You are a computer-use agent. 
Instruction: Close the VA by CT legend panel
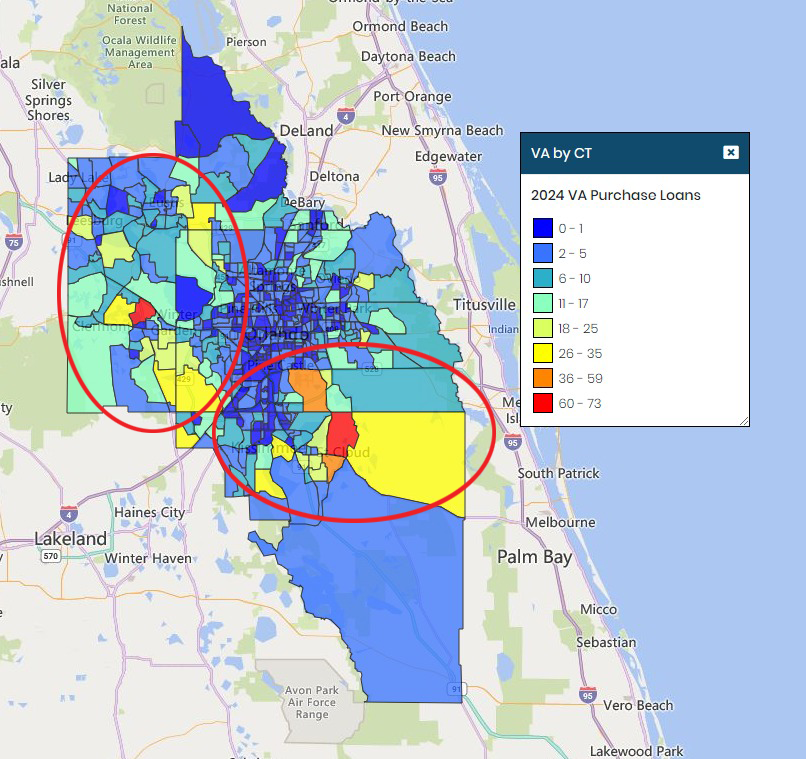click(x=730, y=153)
